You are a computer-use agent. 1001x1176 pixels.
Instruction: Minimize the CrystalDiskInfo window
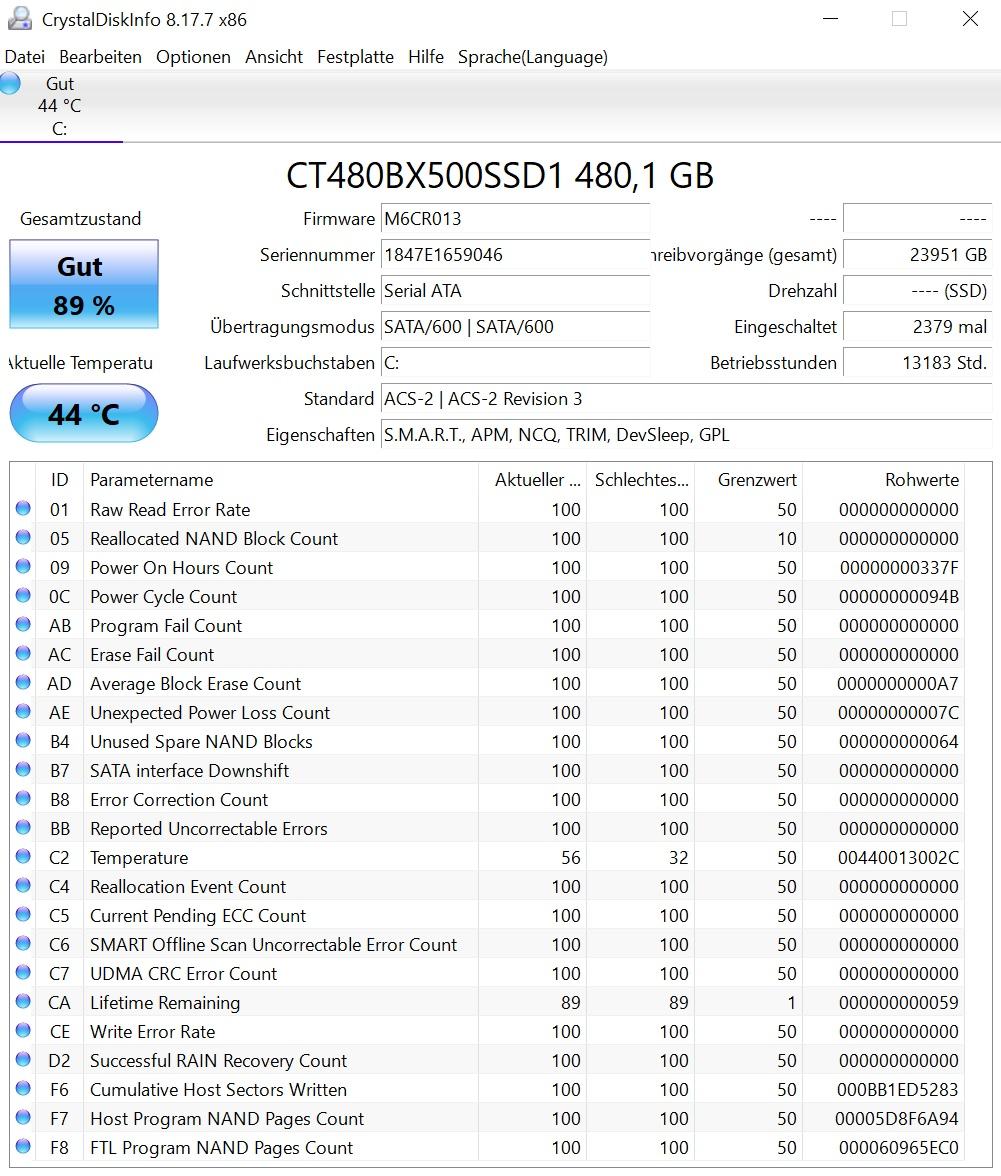point(830,19)
